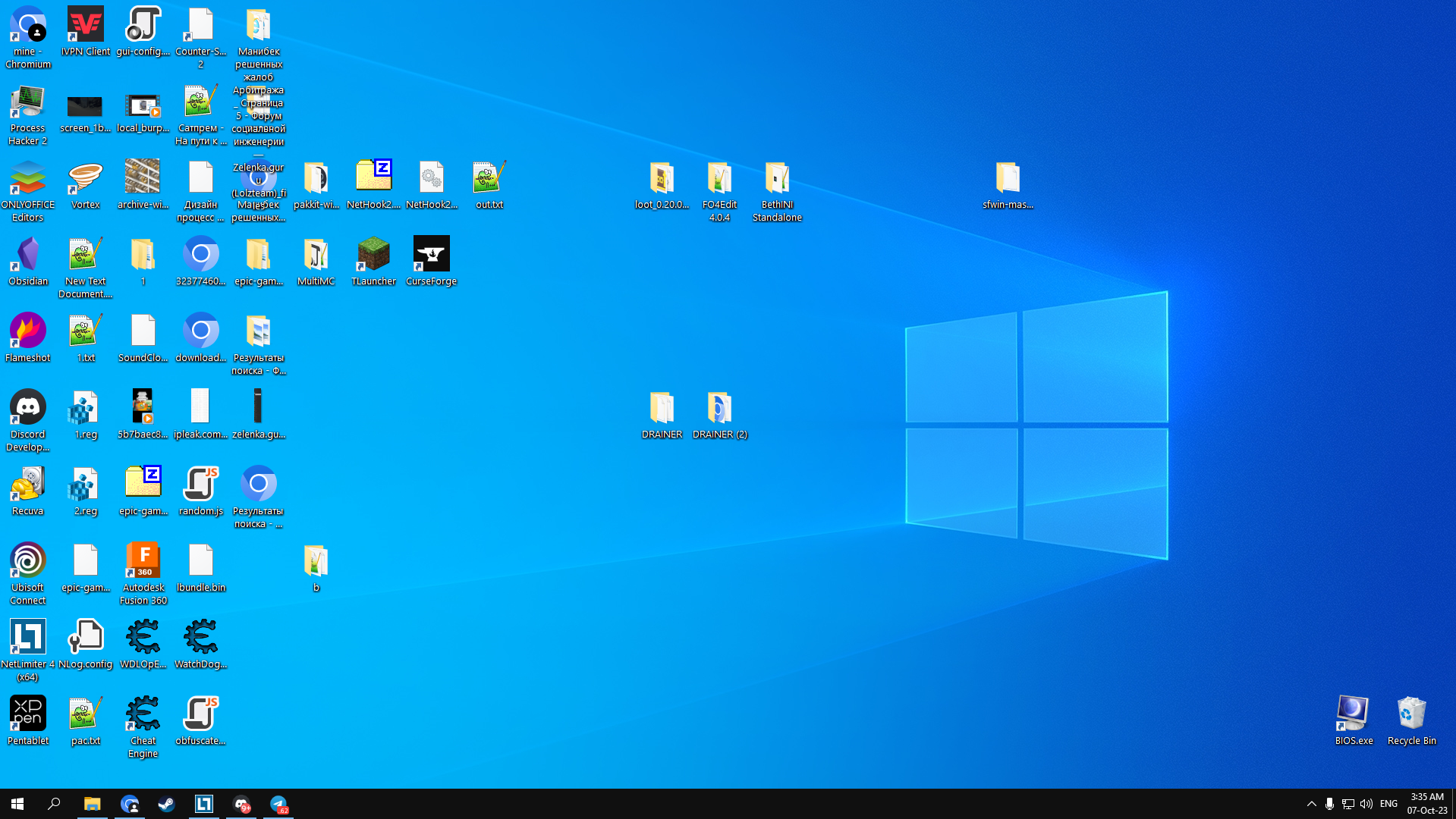The height and width of the screenshot is (819, 1456).
Task: Select the sfwin-mas... folder
Action: pos(1008,186)
